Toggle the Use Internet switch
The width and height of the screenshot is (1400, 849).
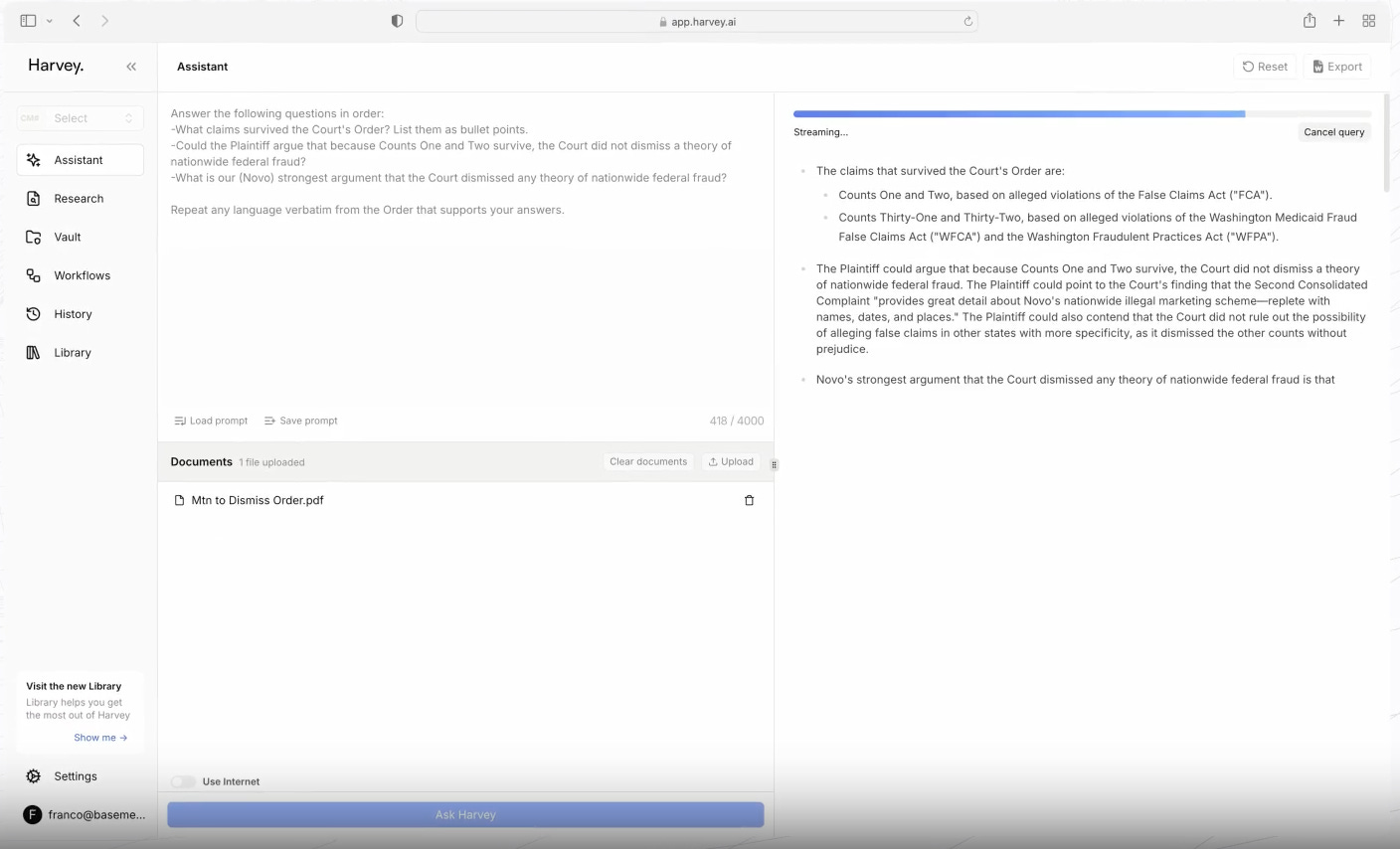coord(183,781)
